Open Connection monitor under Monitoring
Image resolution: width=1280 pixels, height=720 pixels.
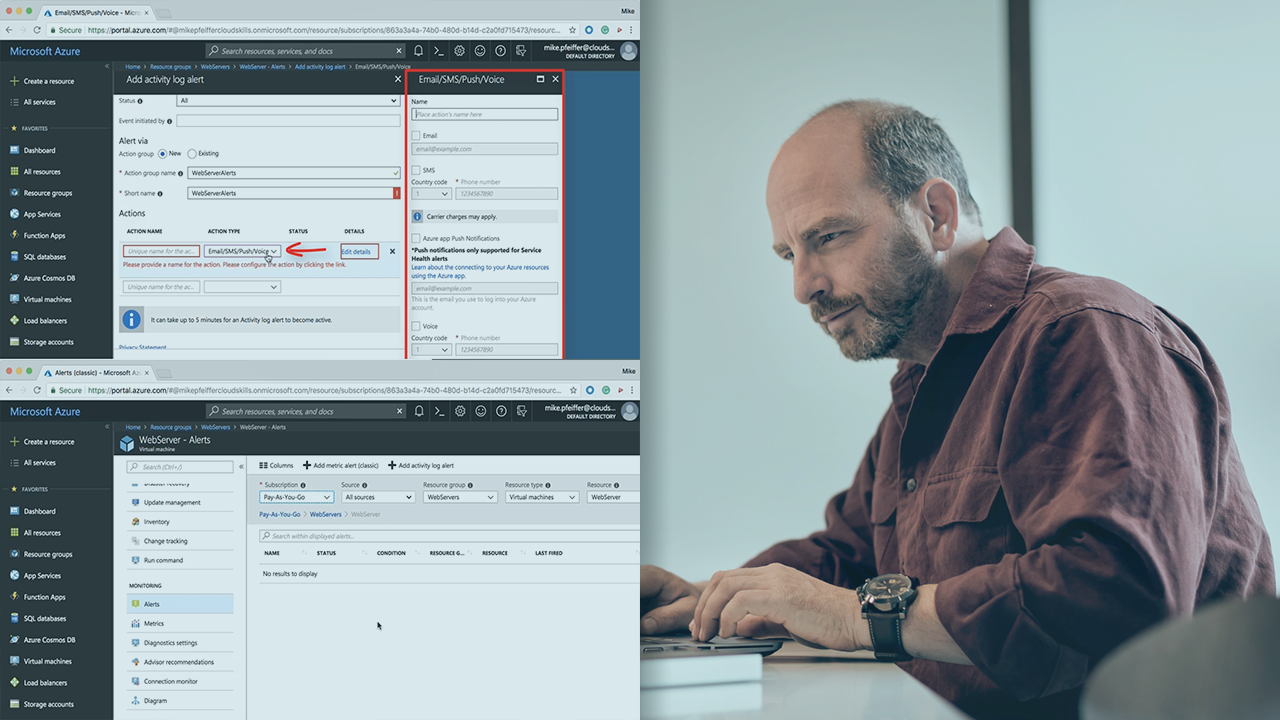tap(170, 681)
